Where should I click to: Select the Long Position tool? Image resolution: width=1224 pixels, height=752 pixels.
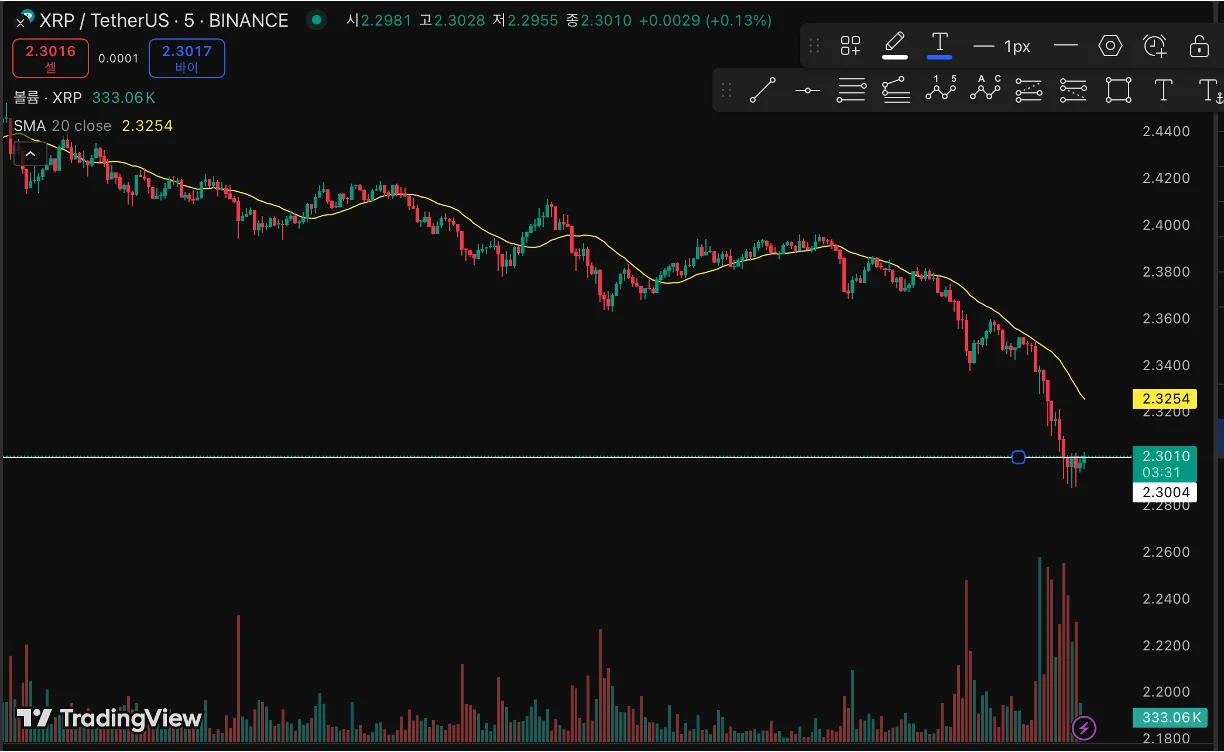[x=1029, y=90]
